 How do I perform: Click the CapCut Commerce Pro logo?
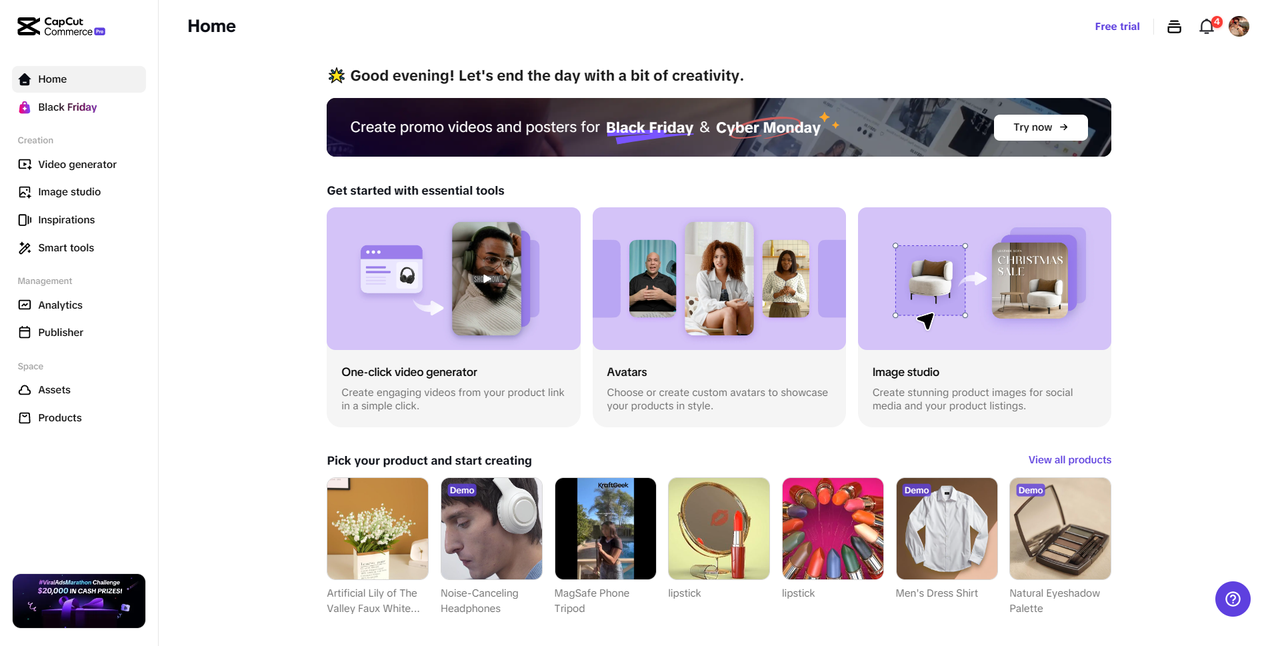[61, 27]
